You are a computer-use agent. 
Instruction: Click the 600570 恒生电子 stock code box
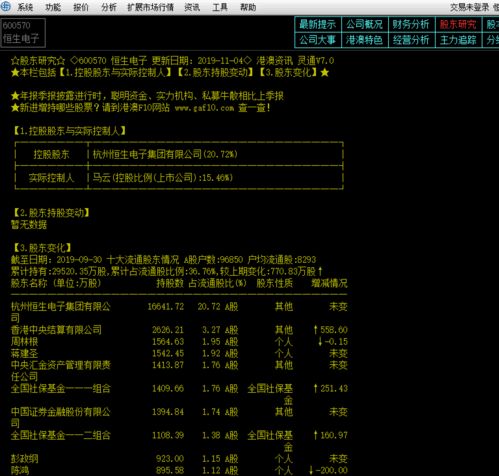coord(23,33)
